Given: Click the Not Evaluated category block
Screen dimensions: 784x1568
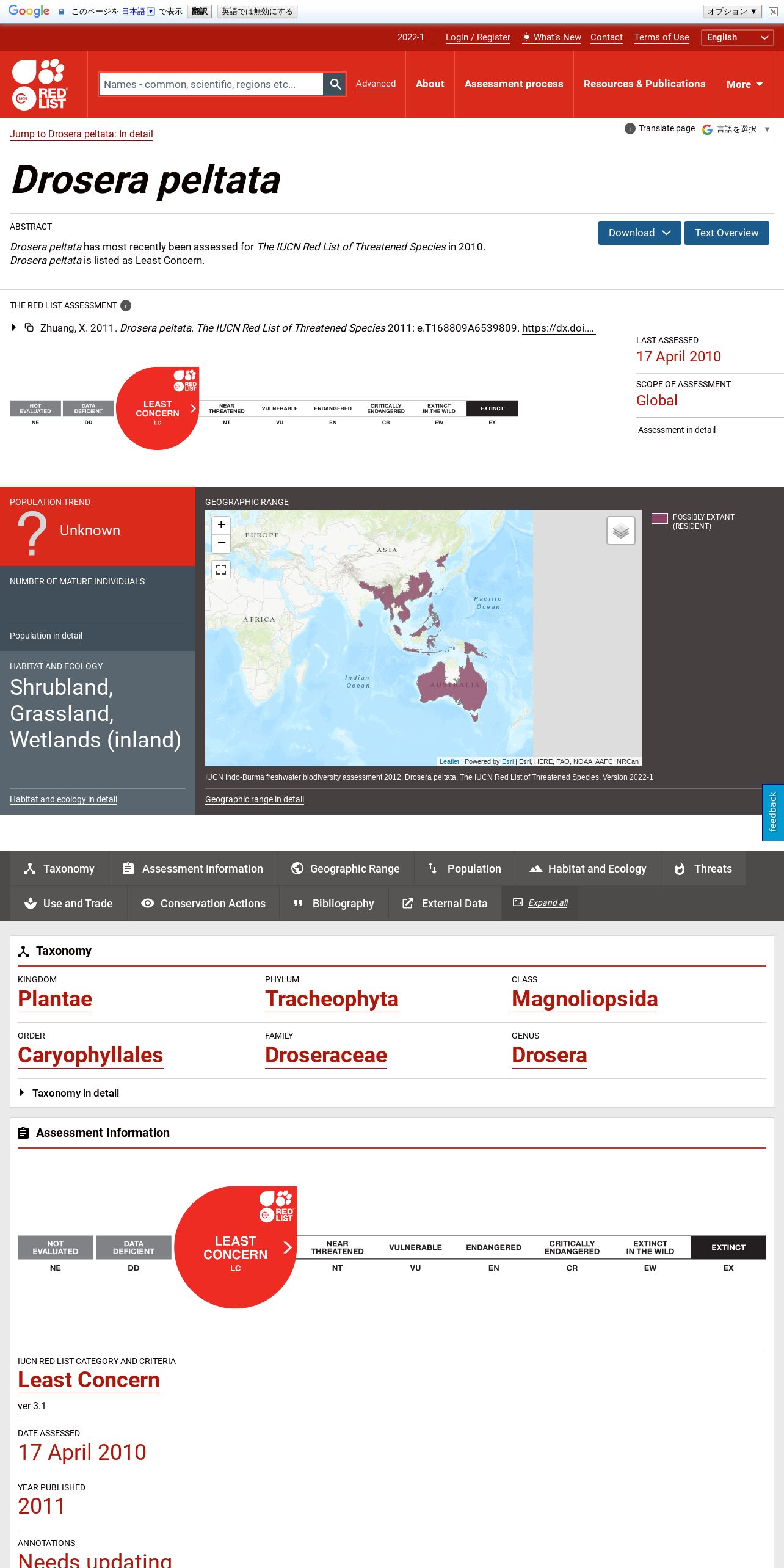Looking at the screenshot, I should coord(35,408).
